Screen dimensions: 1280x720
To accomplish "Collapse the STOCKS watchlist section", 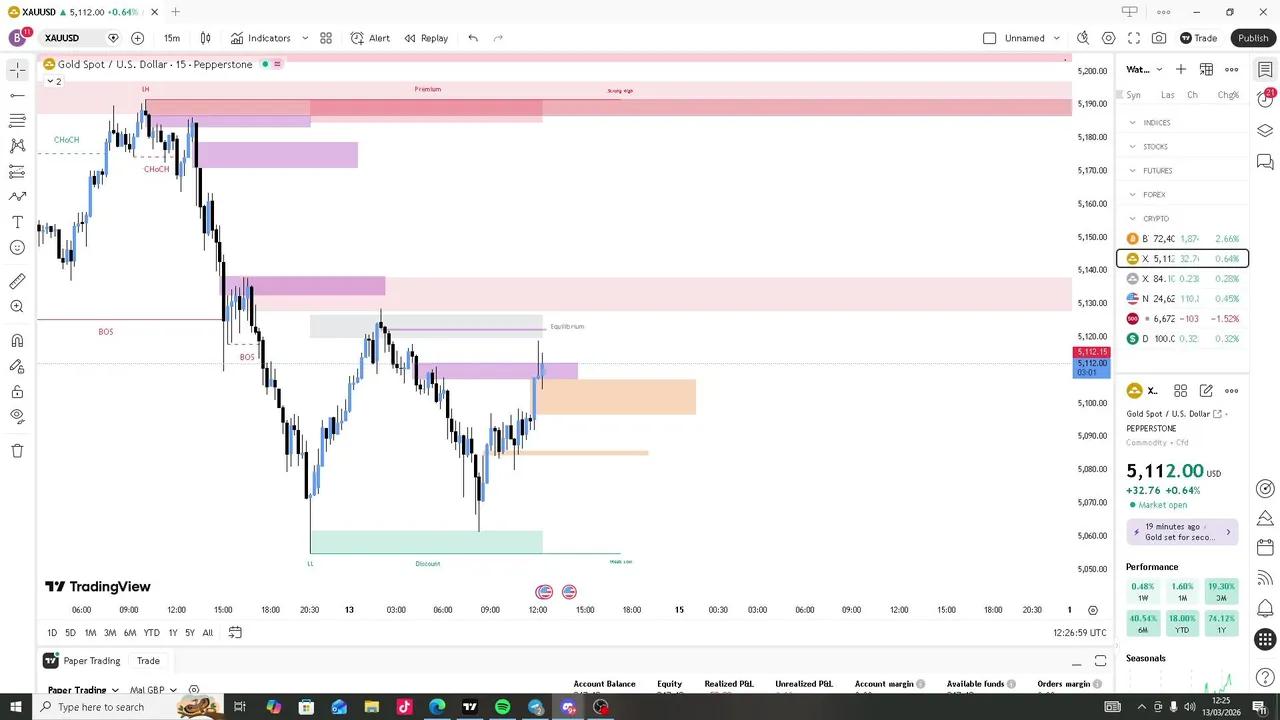I will tap(1132, 147).
